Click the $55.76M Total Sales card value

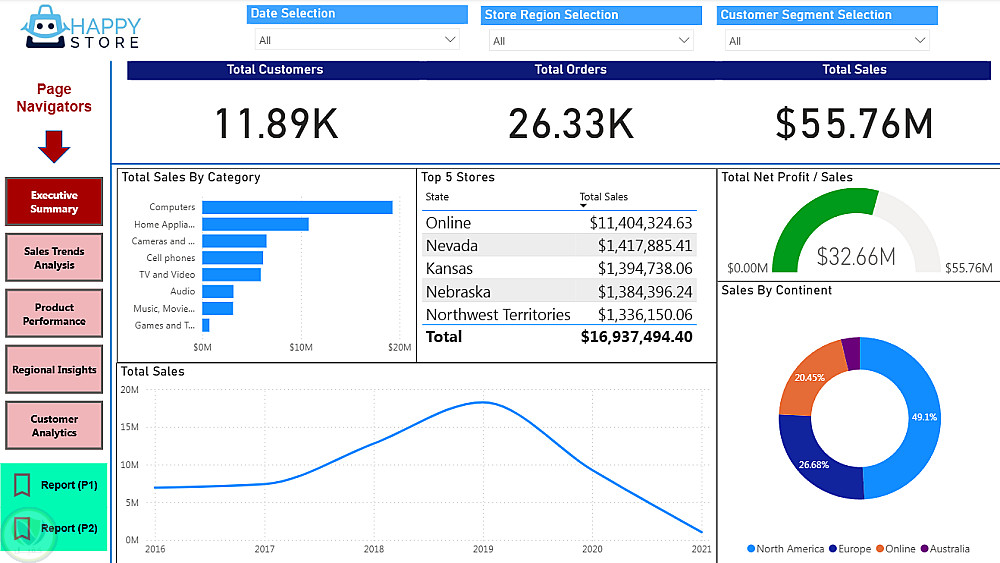pyautogui.click(x=854, y=124)
